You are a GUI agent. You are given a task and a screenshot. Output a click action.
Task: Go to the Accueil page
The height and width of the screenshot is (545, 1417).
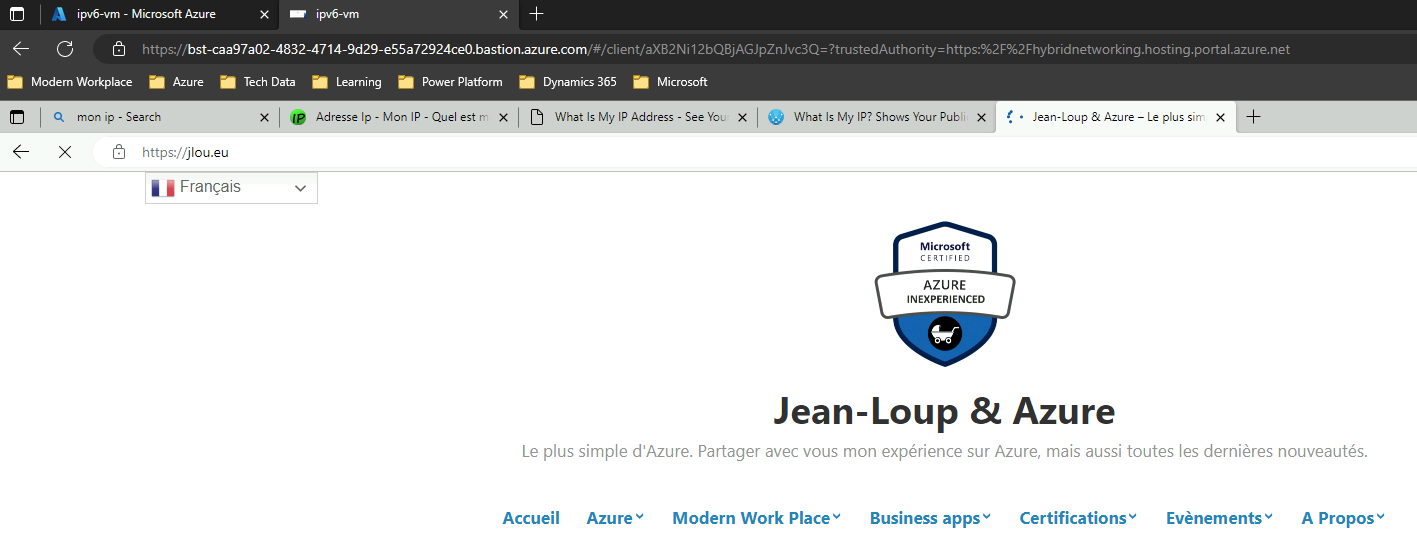point(531,518)
